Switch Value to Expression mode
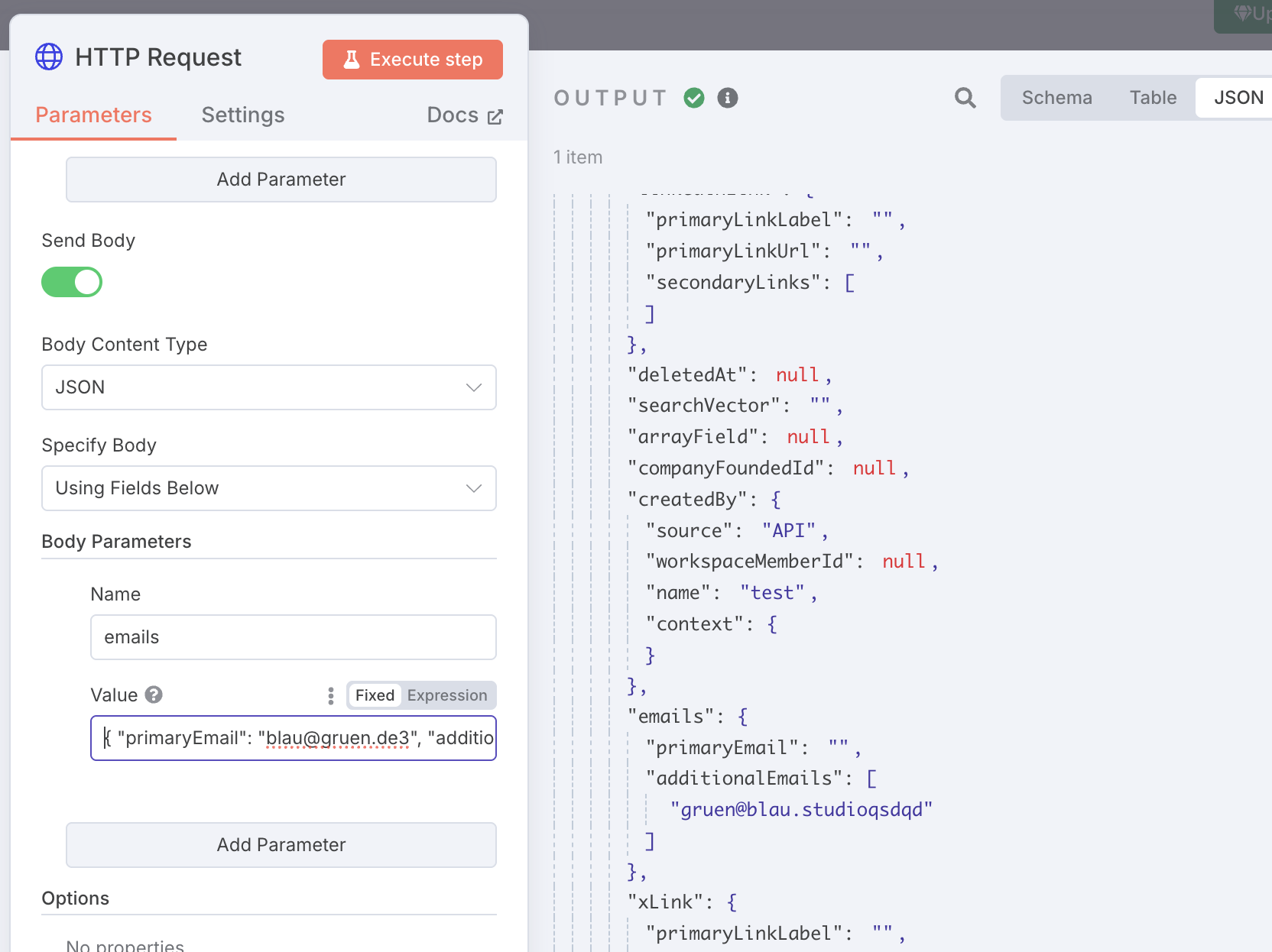 pos(447,695)
